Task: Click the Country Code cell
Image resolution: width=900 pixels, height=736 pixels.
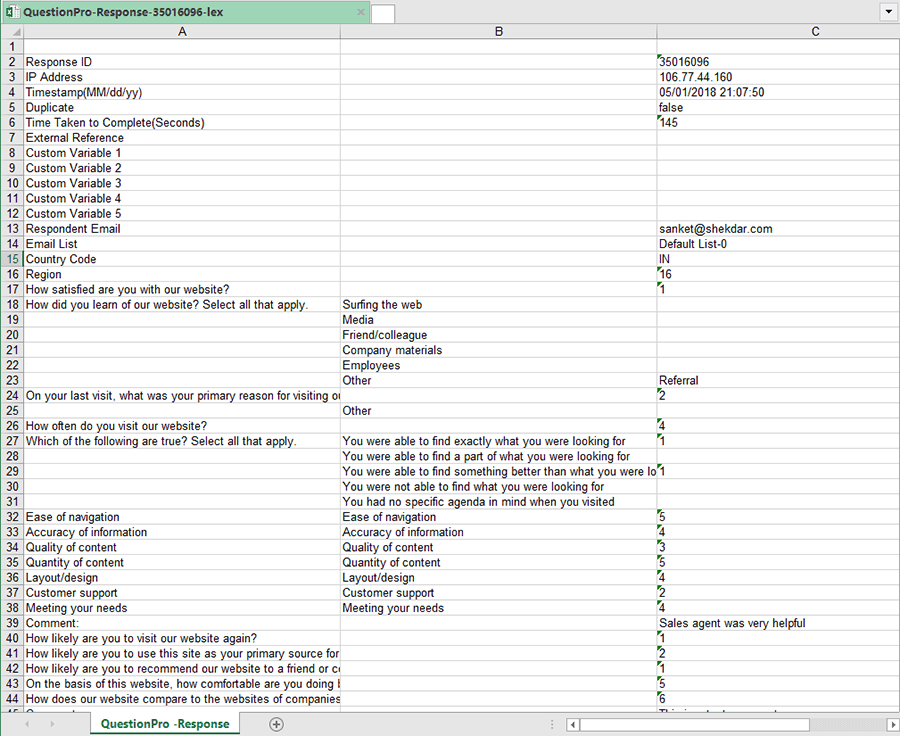Action: [182, 259]
